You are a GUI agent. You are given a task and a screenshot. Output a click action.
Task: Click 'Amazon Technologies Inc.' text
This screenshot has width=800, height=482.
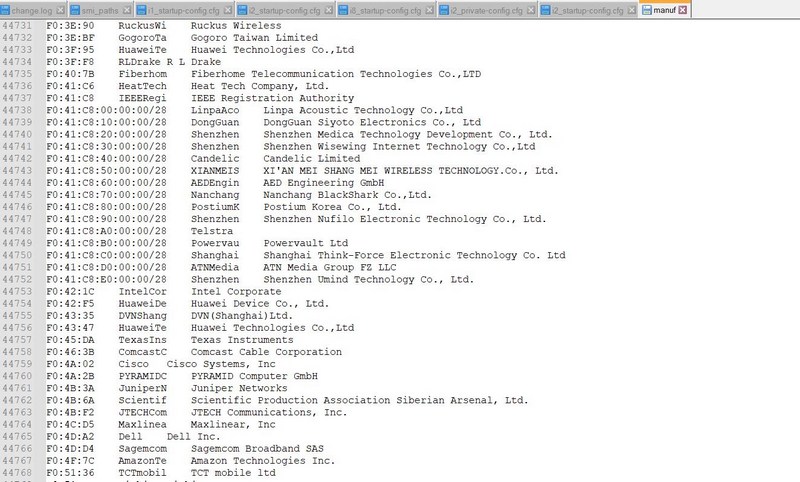point(263,461)
